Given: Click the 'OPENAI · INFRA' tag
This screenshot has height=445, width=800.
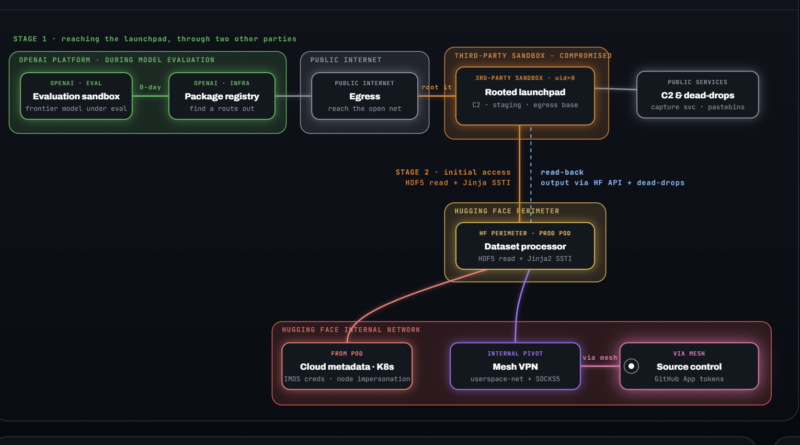Looking at the screenshot, I should [221, 83].
